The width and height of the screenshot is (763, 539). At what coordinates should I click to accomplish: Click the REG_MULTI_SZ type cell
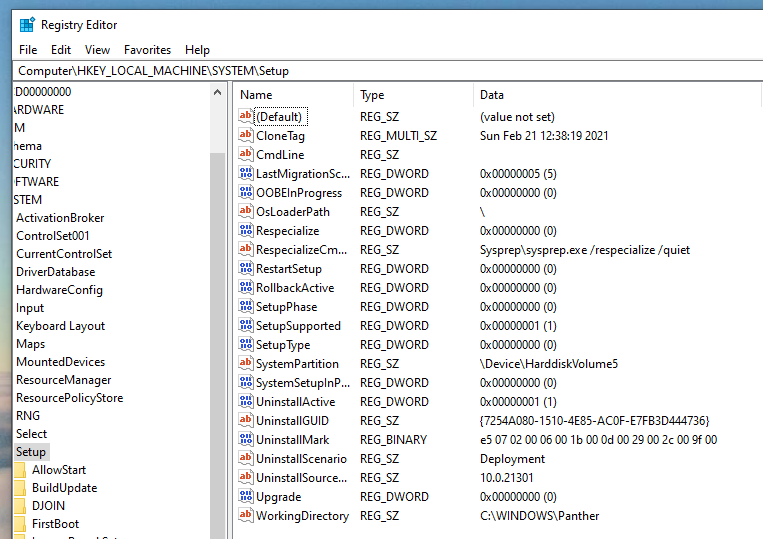click(399, 136)
